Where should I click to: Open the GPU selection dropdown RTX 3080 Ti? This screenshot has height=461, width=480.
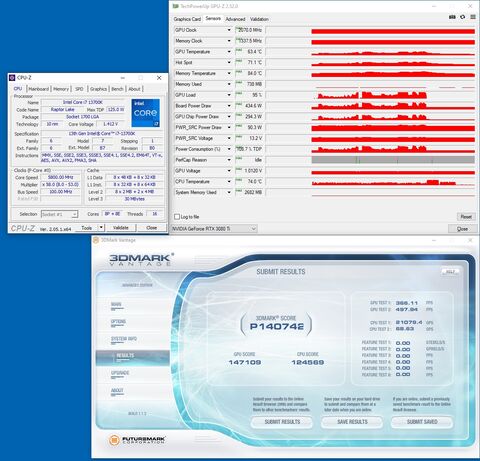point(214,229)
